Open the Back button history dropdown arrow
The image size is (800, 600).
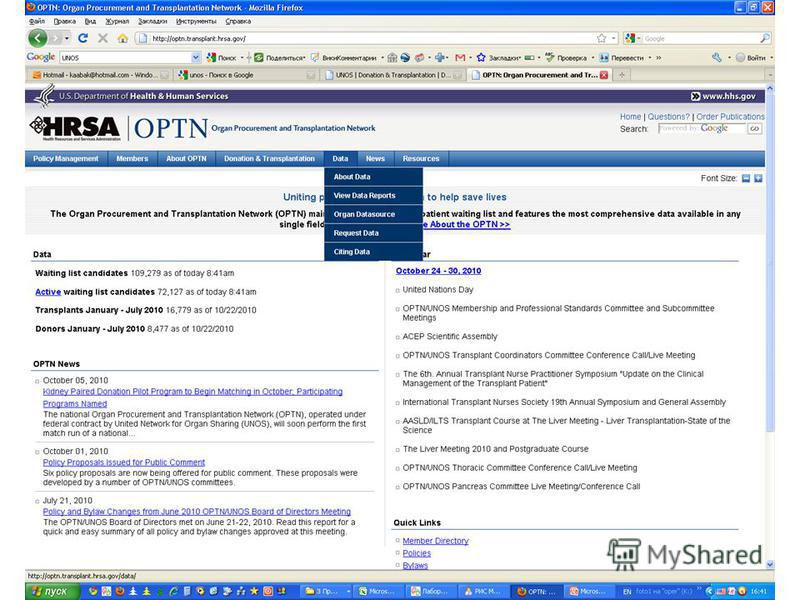click(67, 38)
